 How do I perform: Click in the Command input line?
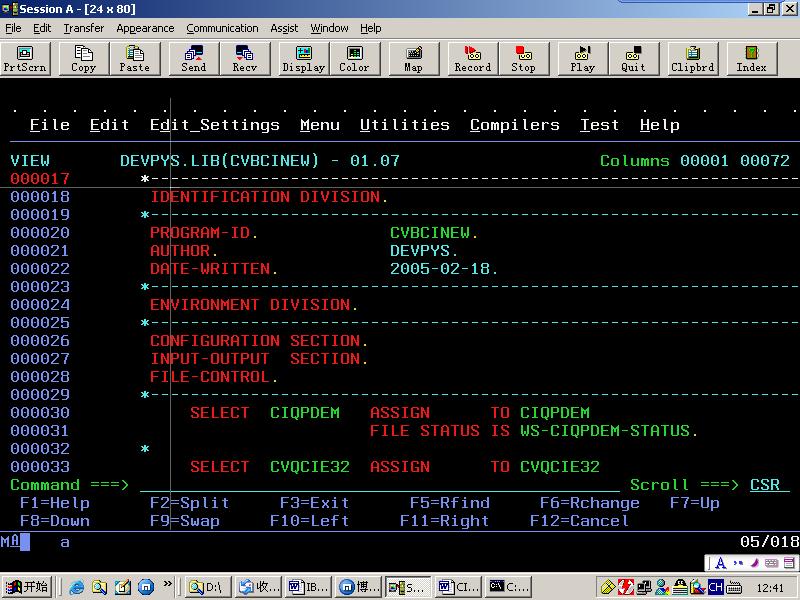click(x=380, y=485)
